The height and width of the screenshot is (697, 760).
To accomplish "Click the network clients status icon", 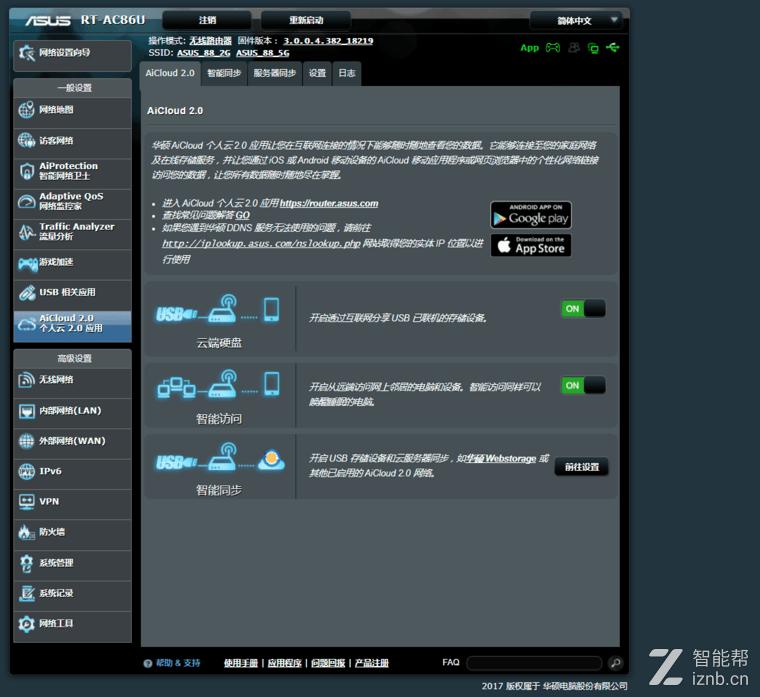I will tap(593, 47).
